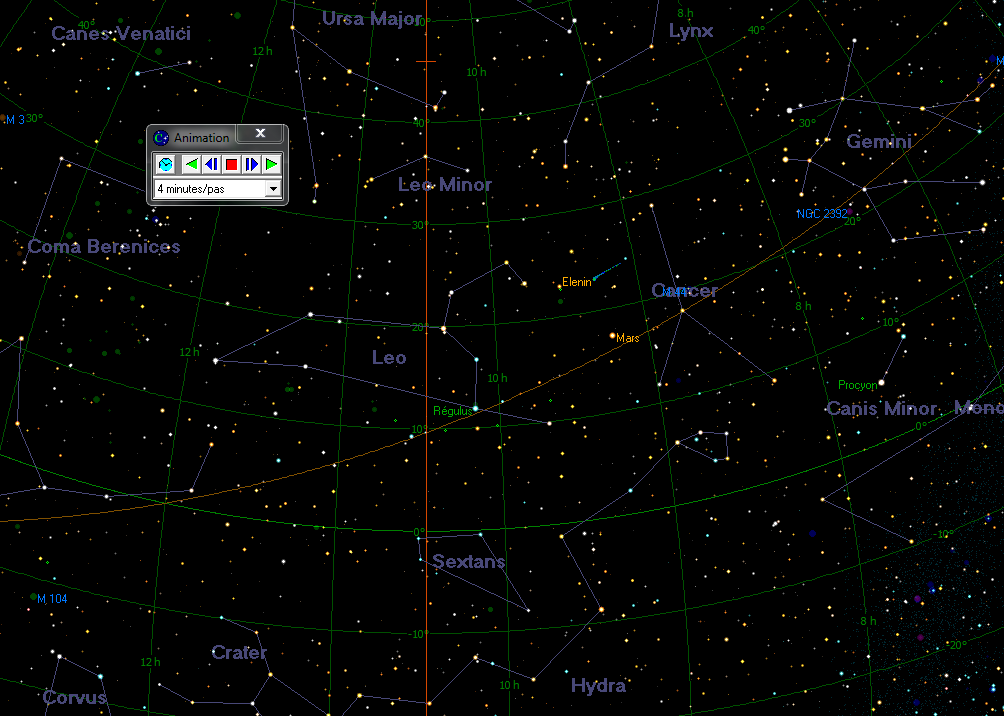1004x716 pixels.
Task: Click the Coma Berenices constellation label
Action: click(104, 247)
